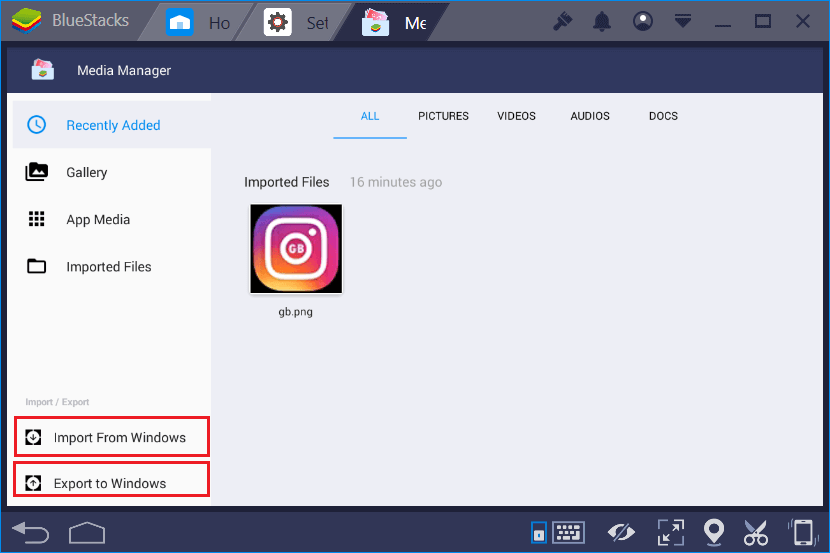Click the Import / Export label
The height and width of the screenshot is (553, 830).
pos(57,402)
